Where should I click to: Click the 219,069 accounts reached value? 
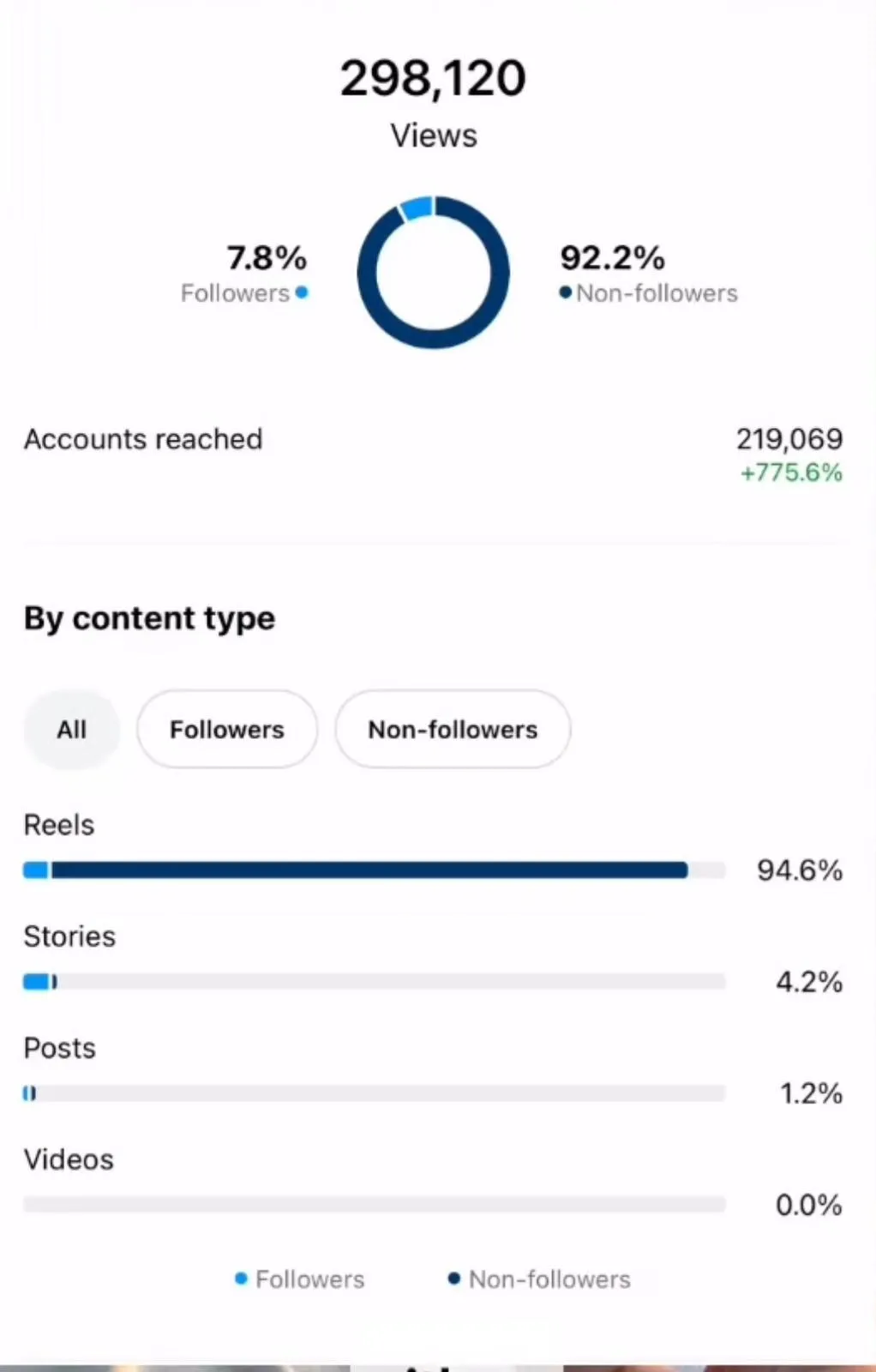point(789,439)
